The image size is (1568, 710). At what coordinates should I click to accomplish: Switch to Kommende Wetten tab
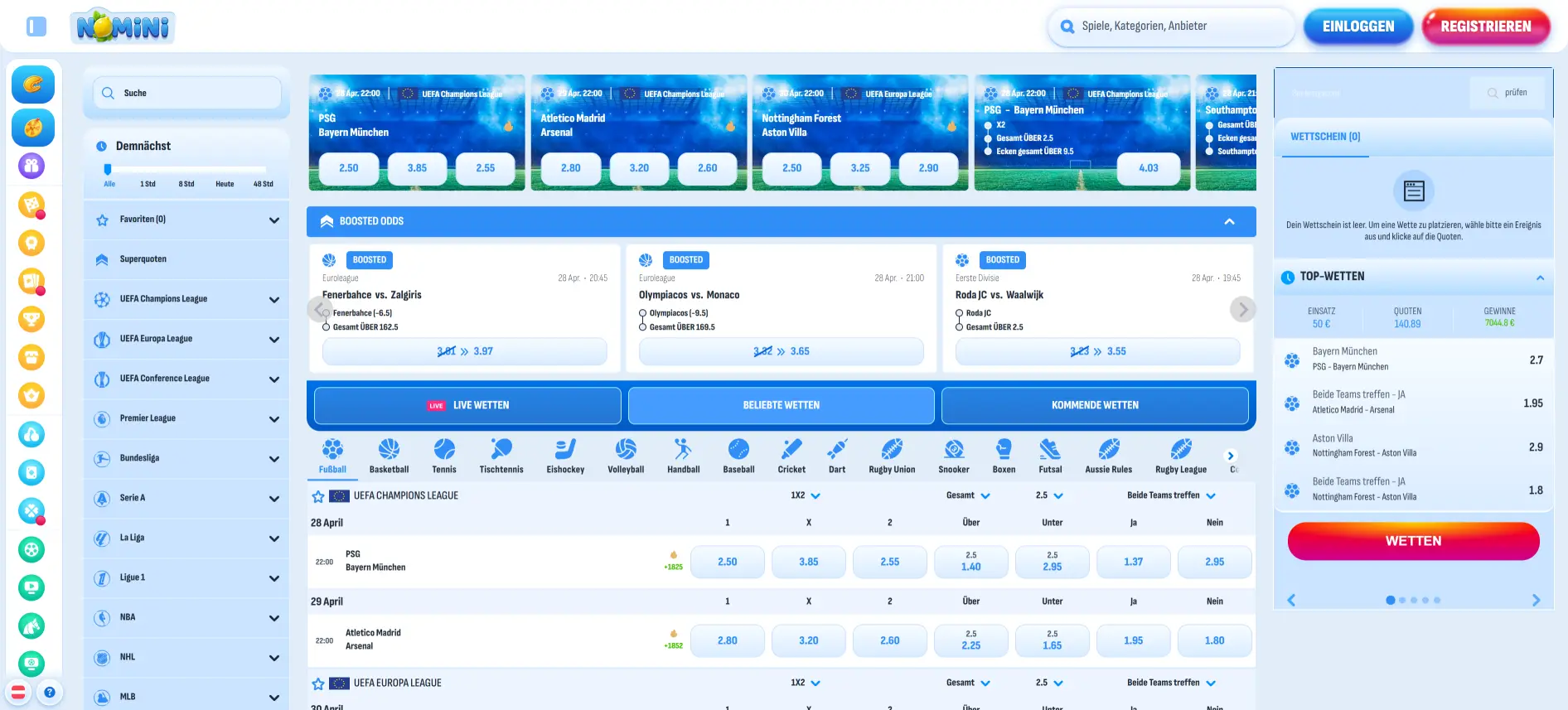coord(1095,405)
